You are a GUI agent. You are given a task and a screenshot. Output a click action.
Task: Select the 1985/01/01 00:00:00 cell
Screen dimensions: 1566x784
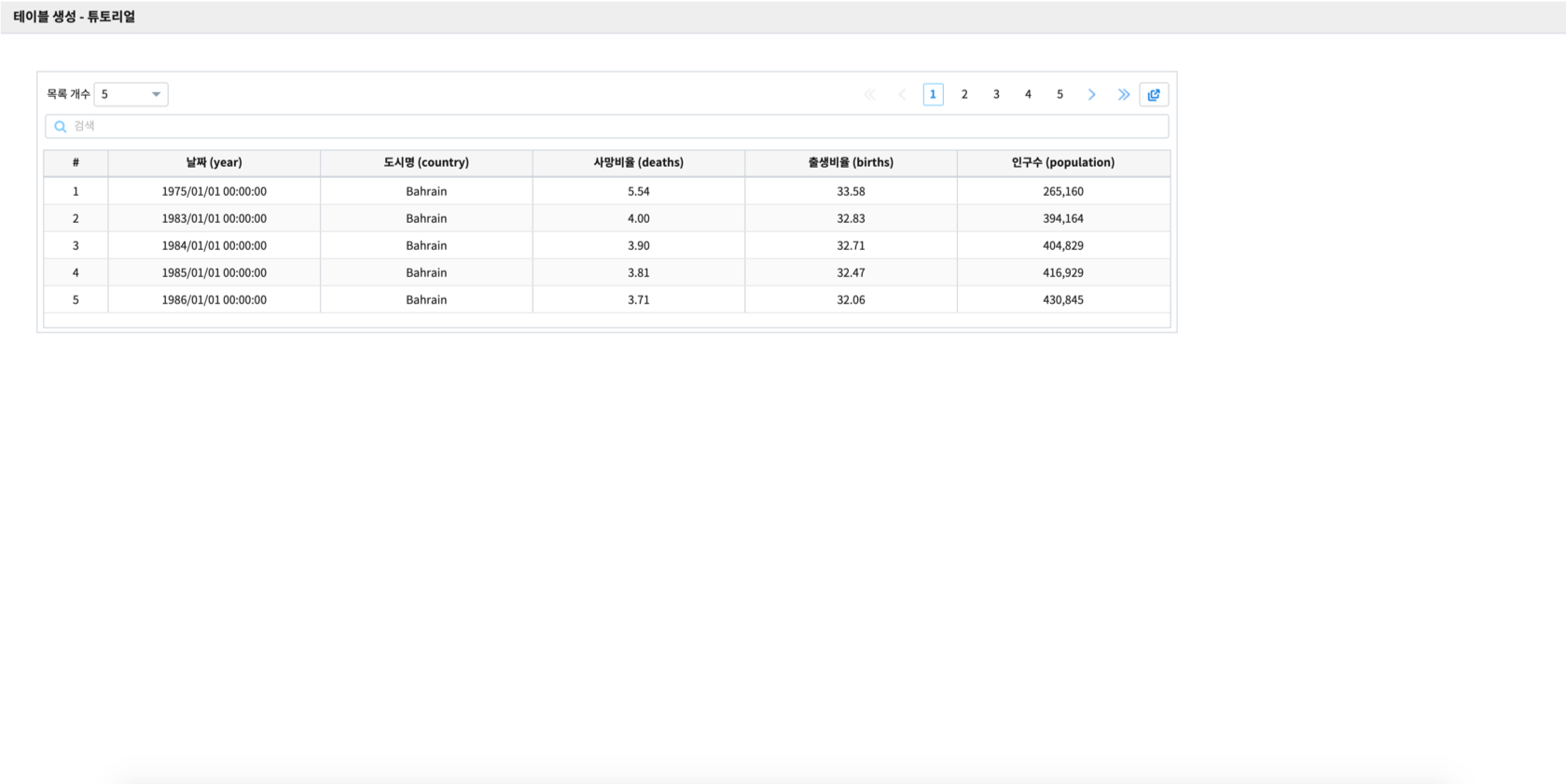(x=214, y=272)
